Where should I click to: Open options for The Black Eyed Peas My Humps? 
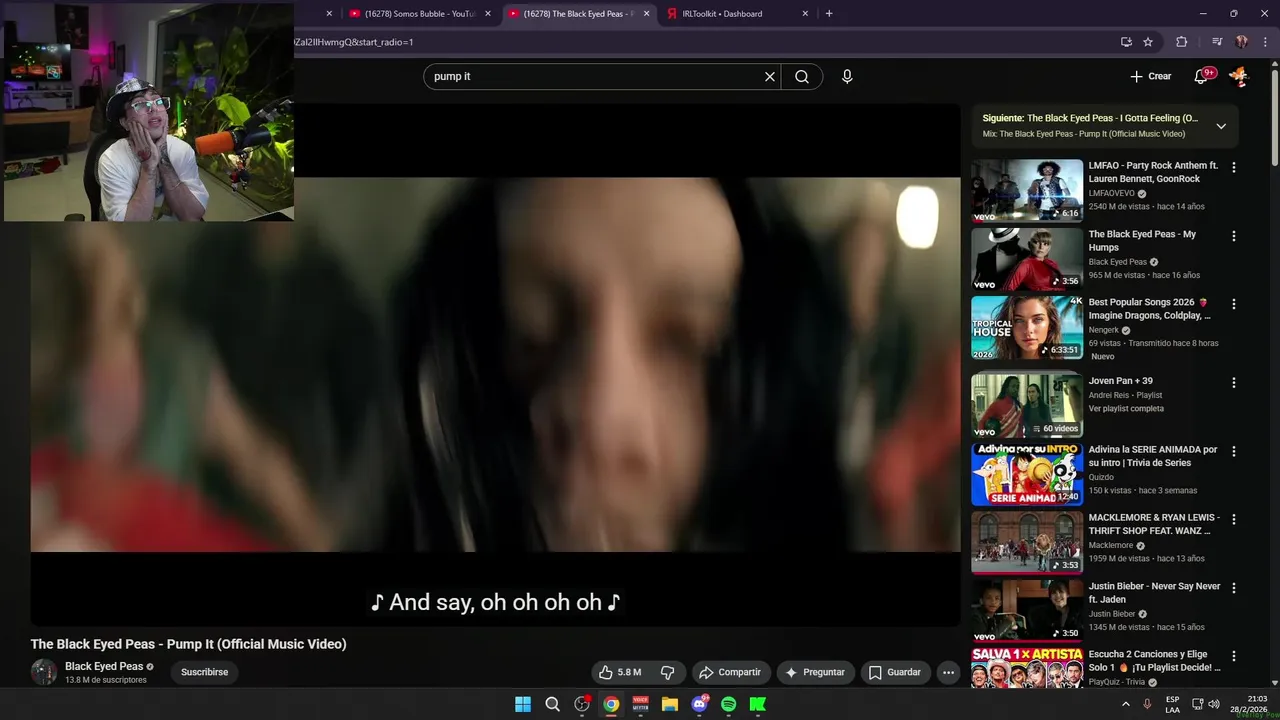pyautogui.click(x=1234, y=237)
